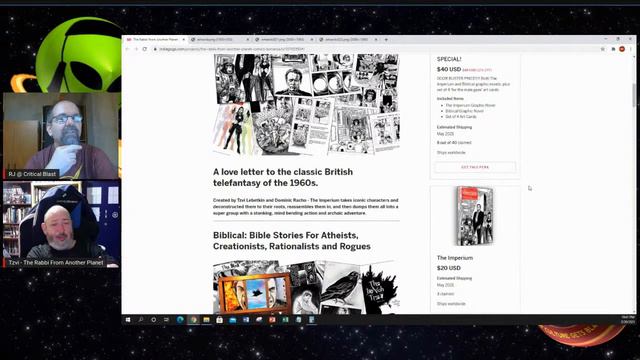Click 'Ships worldwide' under The Imperium perk

tap(451, 304)
